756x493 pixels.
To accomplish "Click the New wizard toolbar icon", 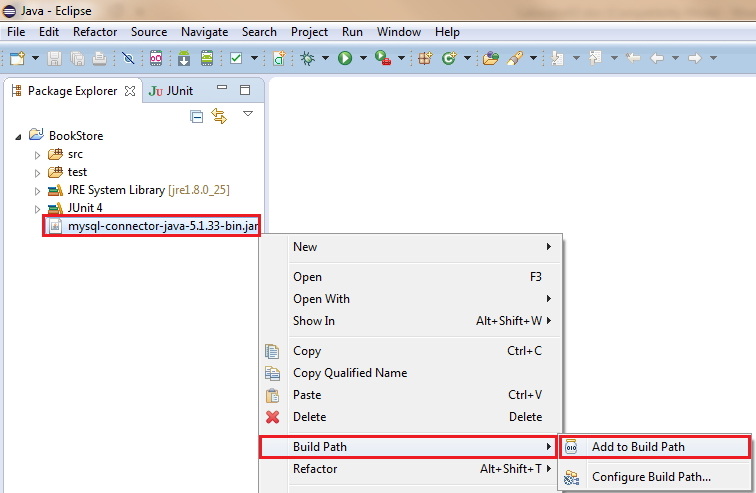I will pyautogui.click(x=17, y=58).
